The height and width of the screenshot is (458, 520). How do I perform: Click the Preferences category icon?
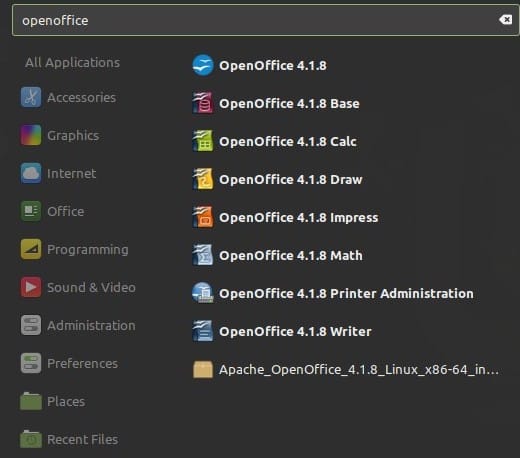[x=31, y=363]
